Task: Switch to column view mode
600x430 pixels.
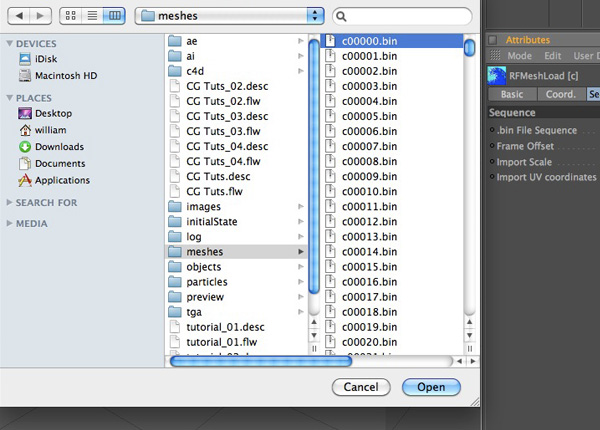Action: point(114,16)
